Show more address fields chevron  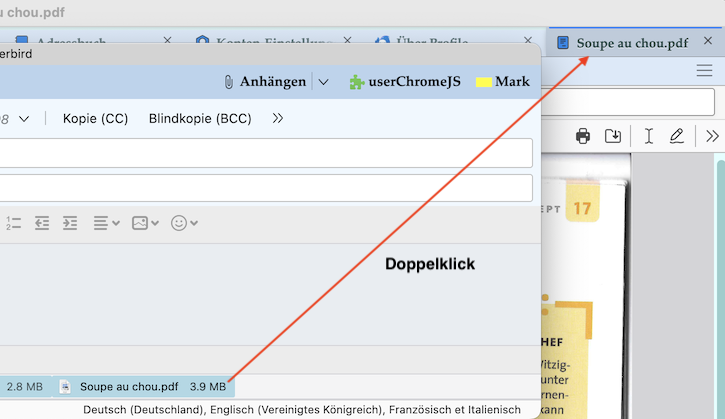coord(277,118)
